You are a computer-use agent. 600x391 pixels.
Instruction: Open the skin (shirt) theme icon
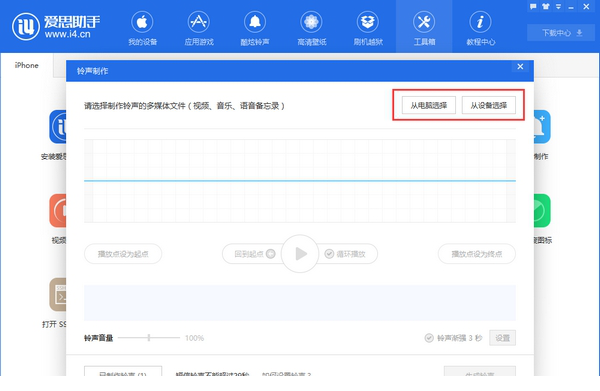[546, 7]
